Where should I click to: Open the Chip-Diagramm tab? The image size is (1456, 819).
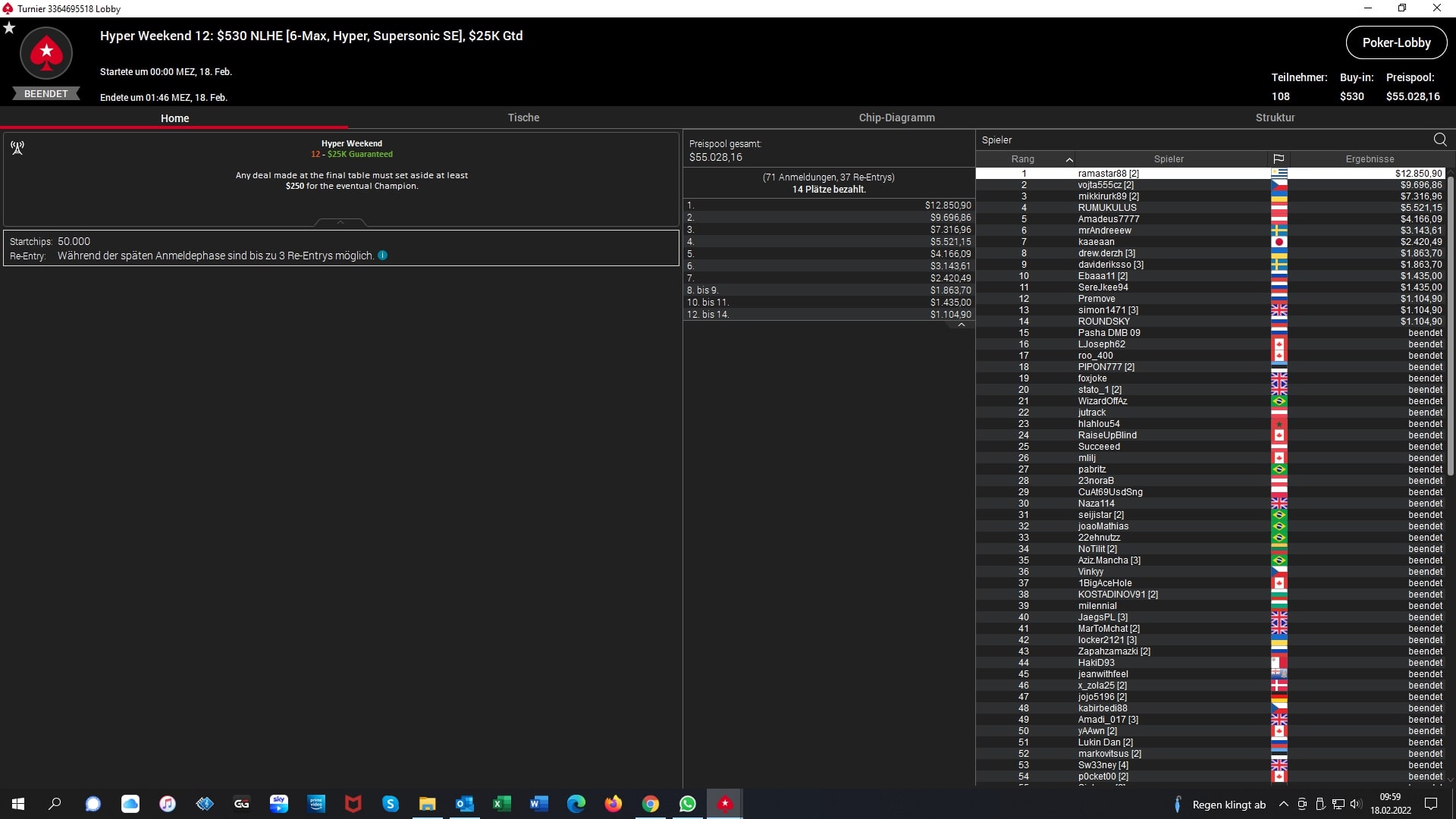click(896, 118)
